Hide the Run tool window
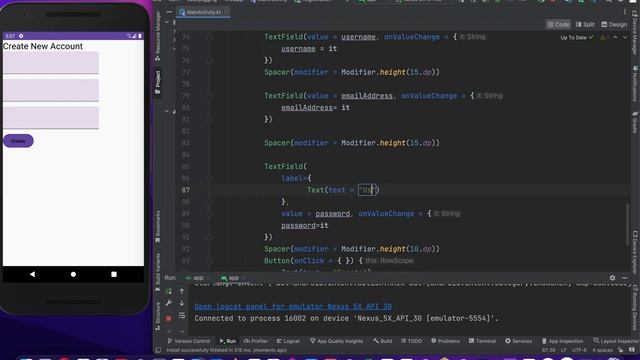The height and width of the screenshot is (360, 640). 625,278
